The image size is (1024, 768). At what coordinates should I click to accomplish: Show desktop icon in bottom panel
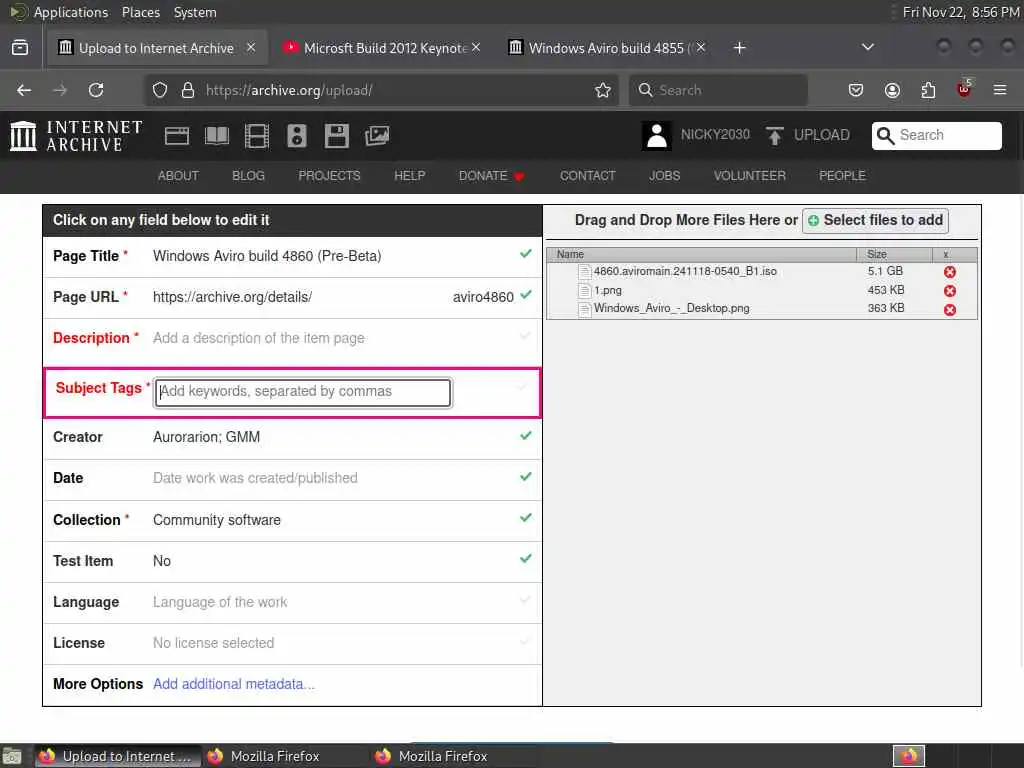pos(12,756)
